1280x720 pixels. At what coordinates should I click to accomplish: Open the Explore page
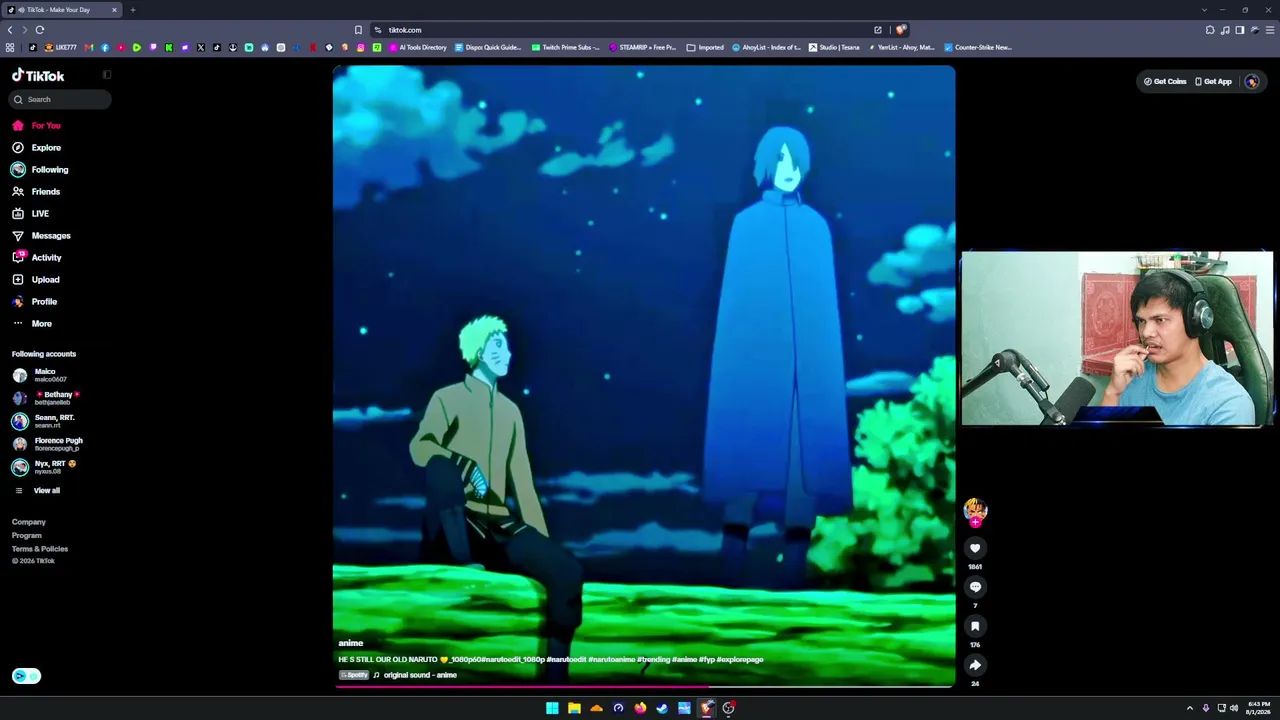click(x=36, y=148)
